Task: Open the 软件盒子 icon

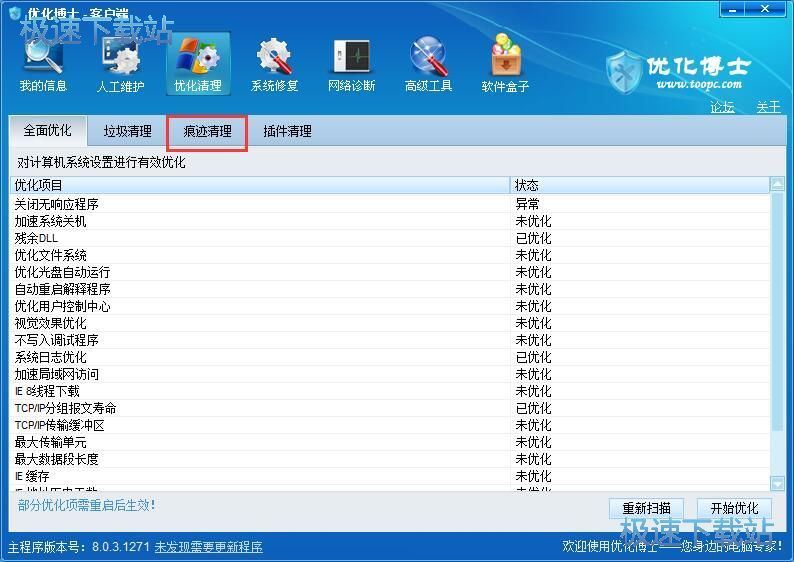Action: (505, 63)
